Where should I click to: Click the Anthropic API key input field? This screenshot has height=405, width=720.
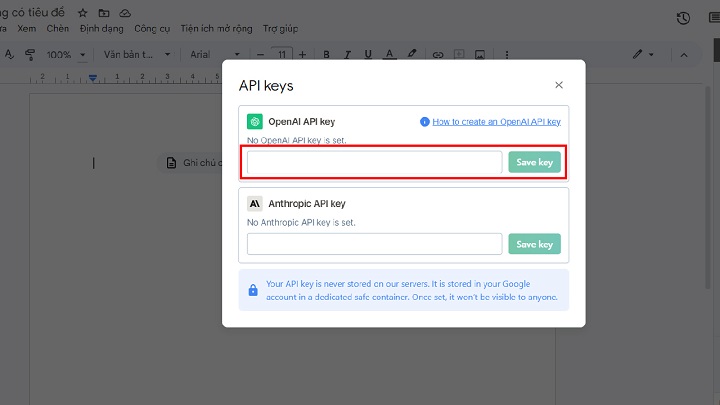point(374,244)
